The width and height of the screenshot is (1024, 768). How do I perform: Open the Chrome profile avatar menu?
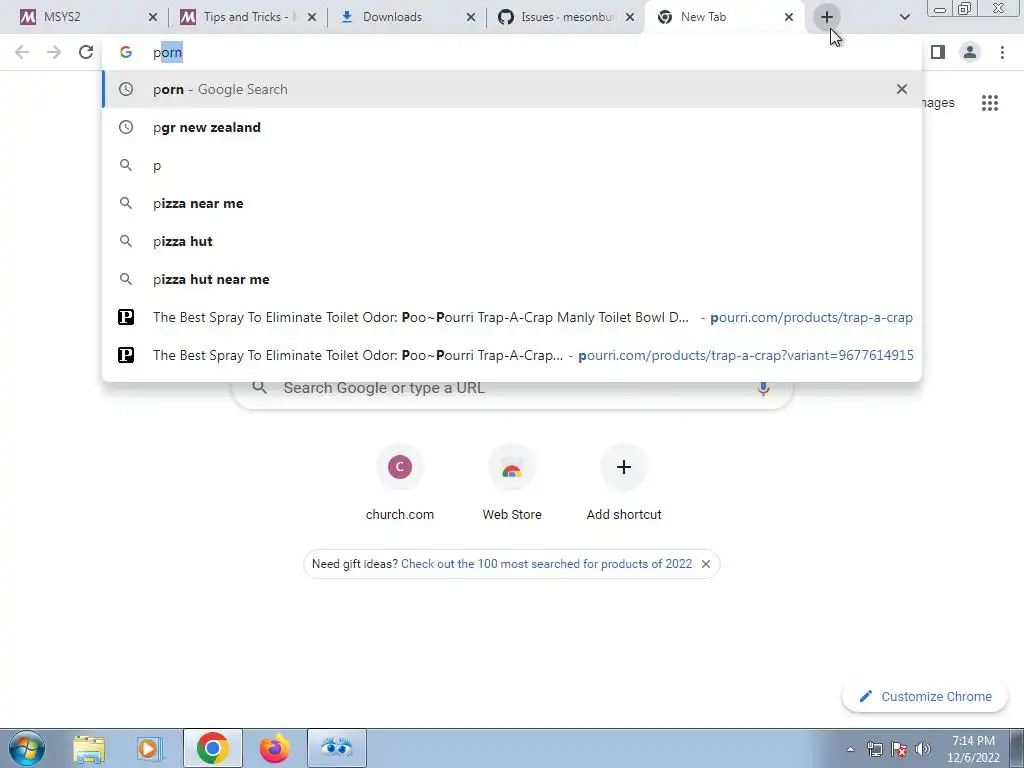coord(970,52)
